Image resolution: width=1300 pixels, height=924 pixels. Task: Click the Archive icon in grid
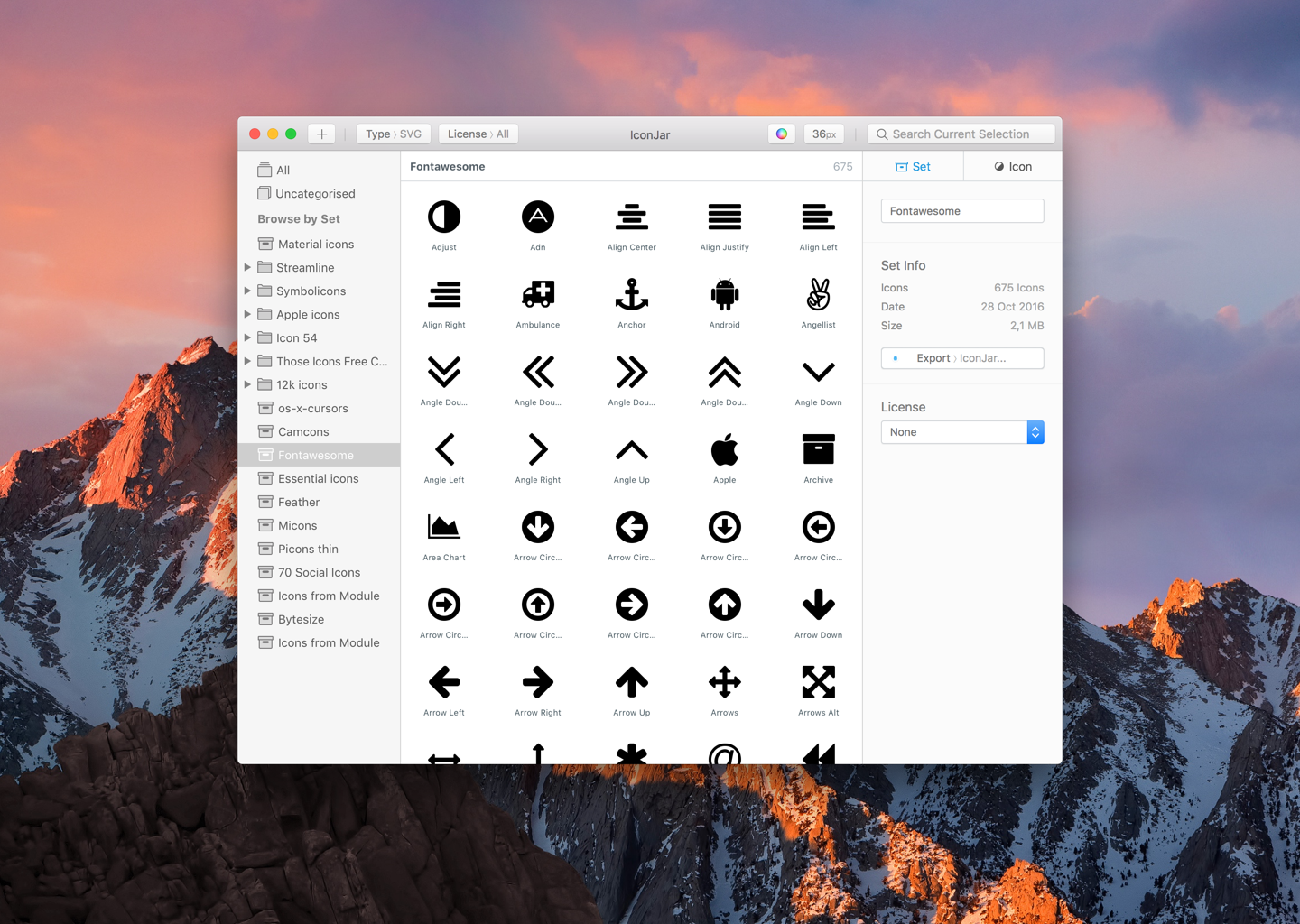819,450
